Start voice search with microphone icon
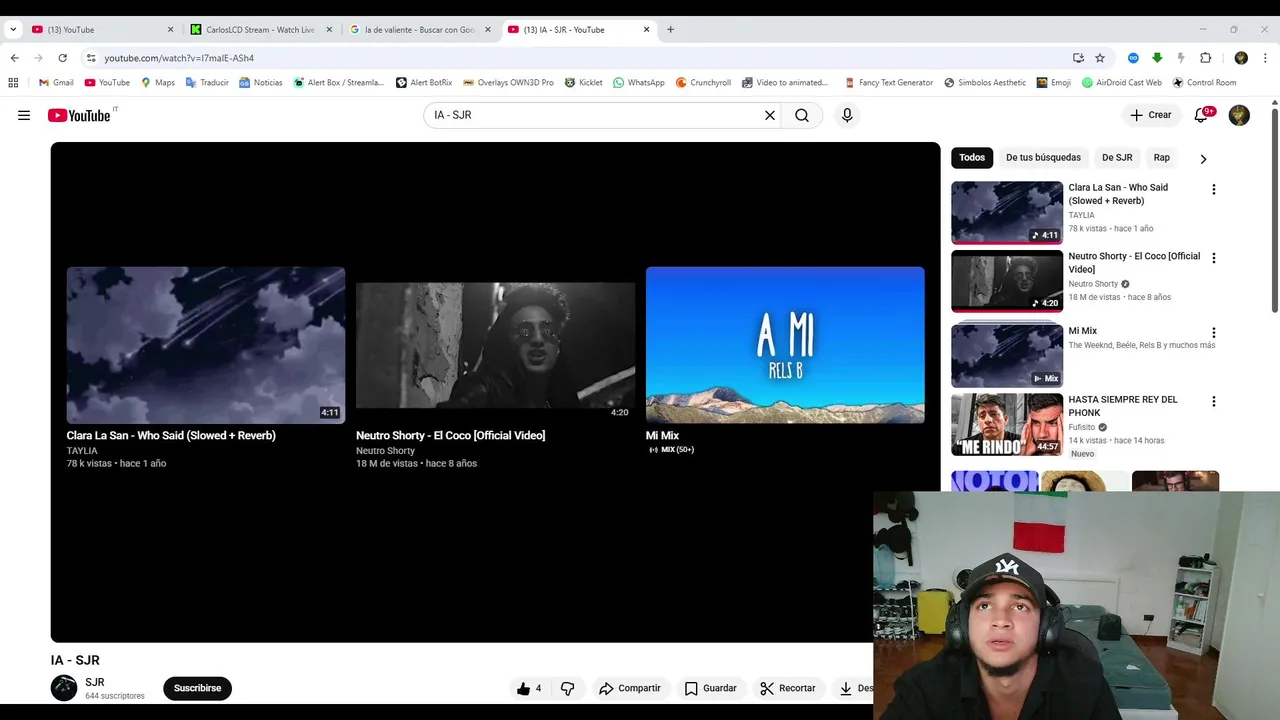Screen dimensions: 1280x720 (847, 115)
